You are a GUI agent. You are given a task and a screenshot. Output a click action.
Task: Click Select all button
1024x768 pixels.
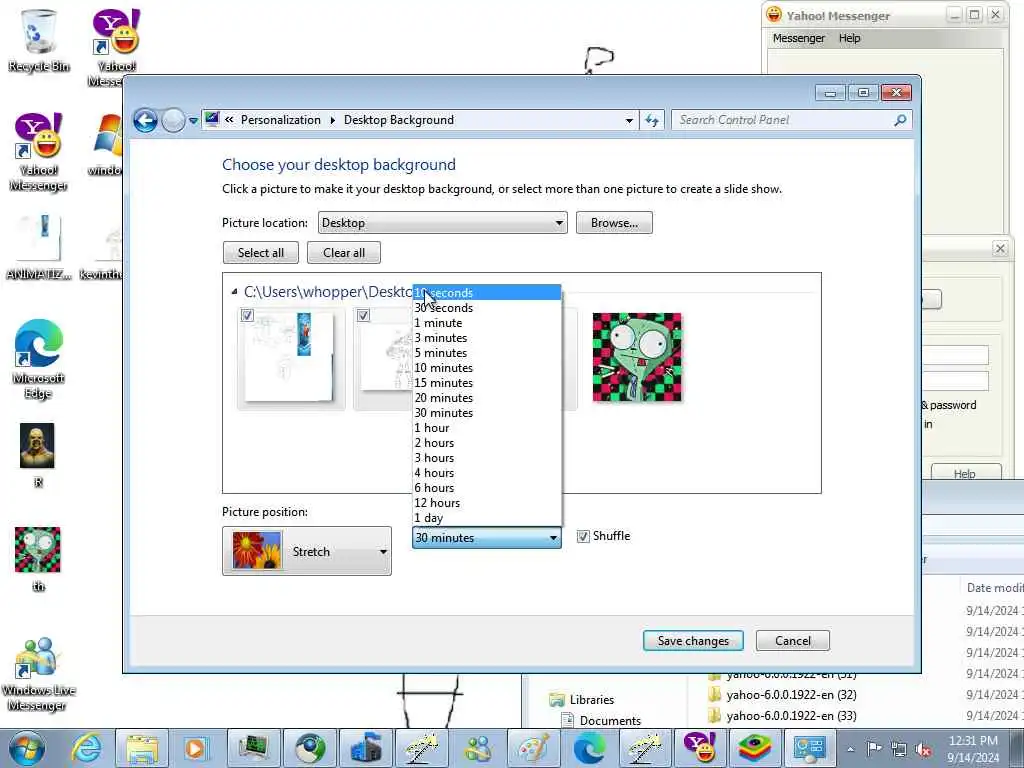(x=261, y=253)
